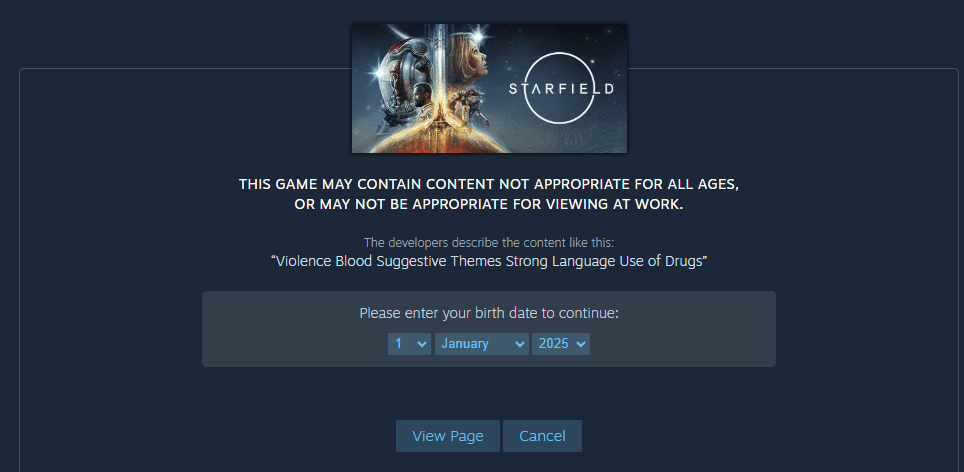Click the chevron arrow on day selector

click(x=422, y=344)
